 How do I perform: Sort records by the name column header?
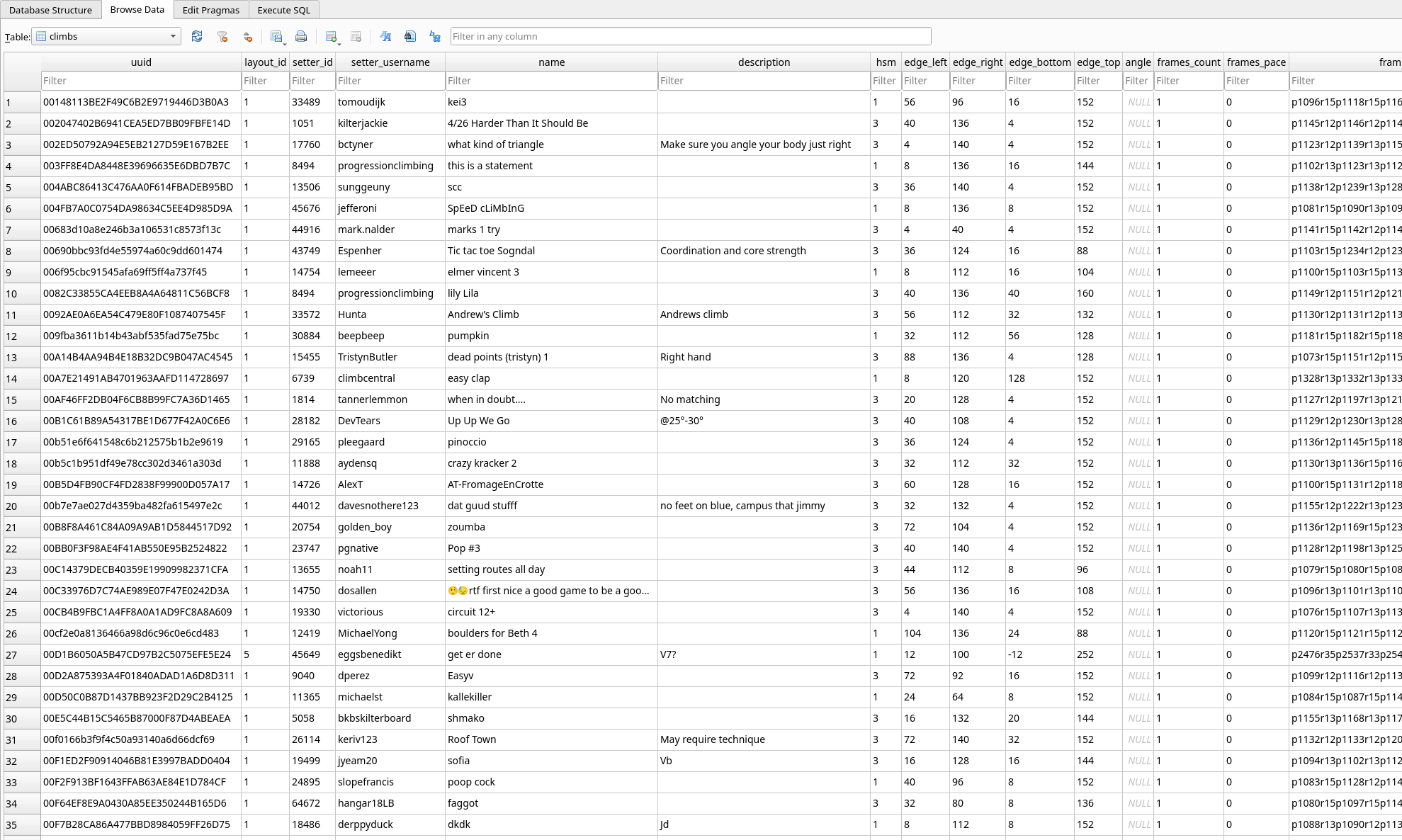(x=551, y=62)
